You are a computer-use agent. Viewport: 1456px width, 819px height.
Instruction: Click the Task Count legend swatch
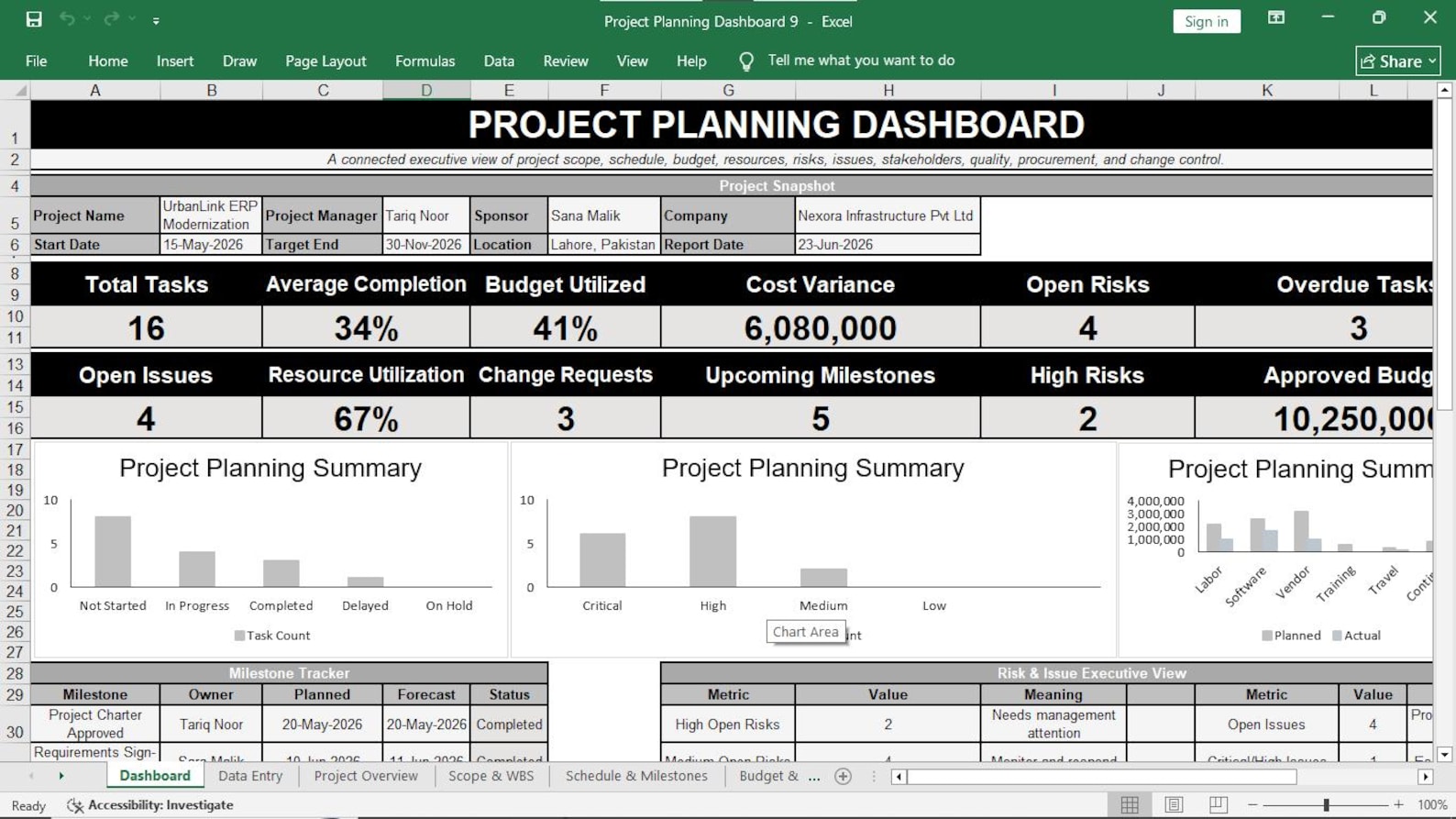pos(239,636)
